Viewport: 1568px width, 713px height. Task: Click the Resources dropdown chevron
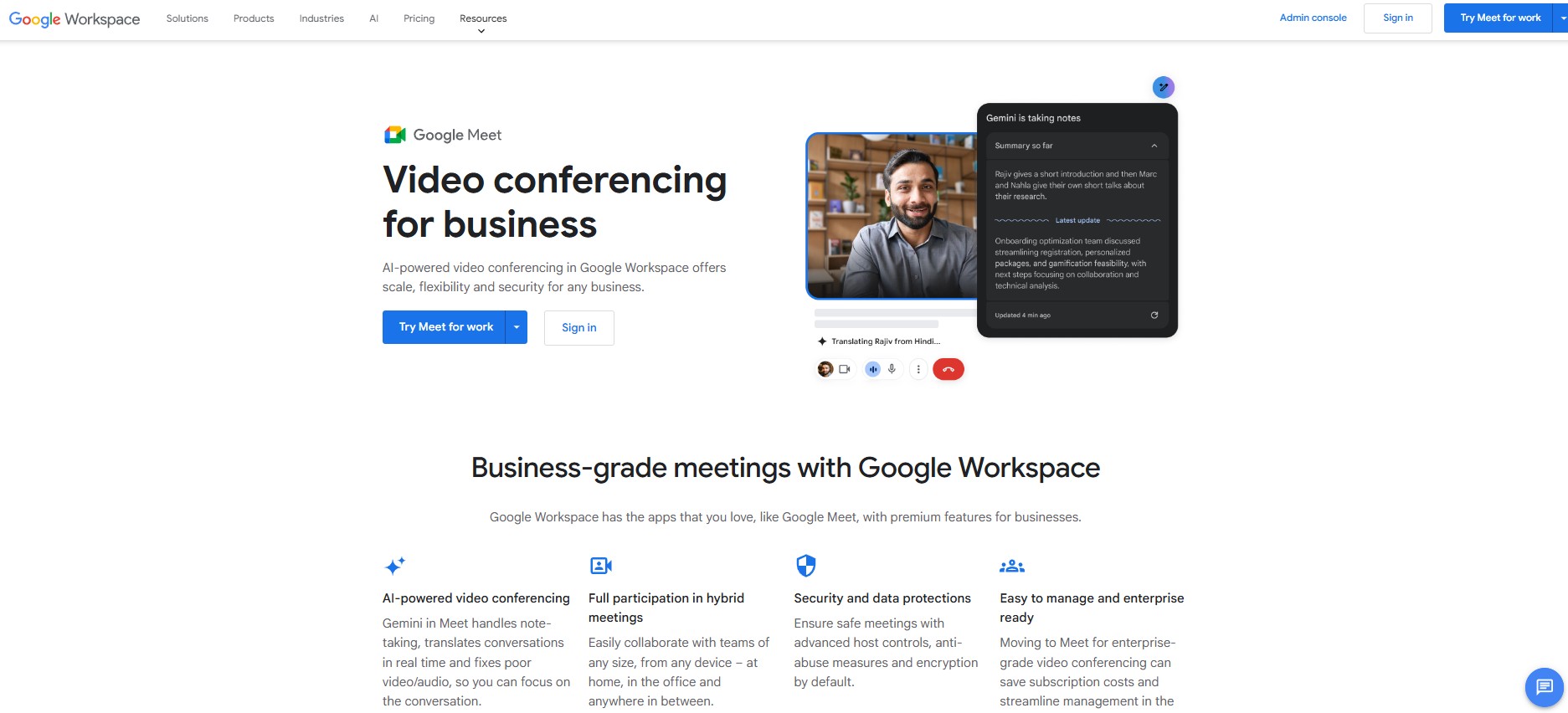[481, 32]
